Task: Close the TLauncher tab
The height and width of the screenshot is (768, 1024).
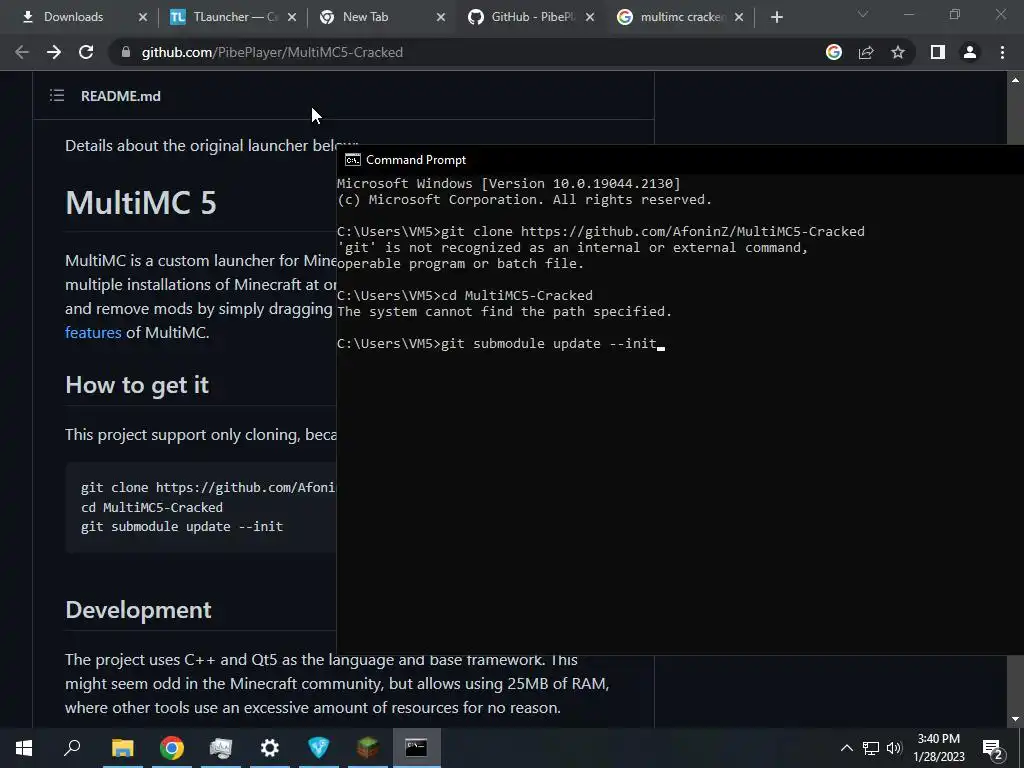Action: (x=292, y=17)
